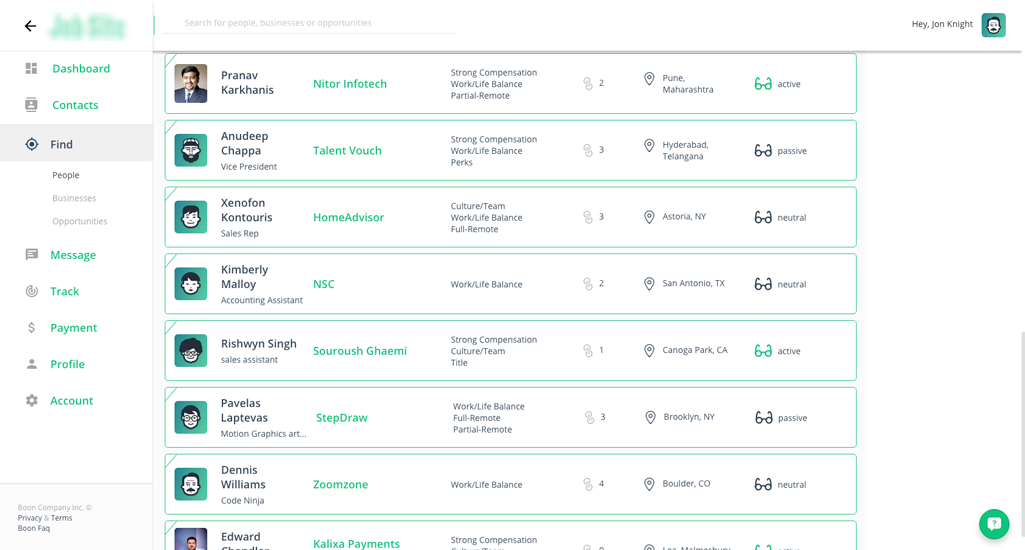Click the connections link icon for Rishwyn Singh
1025x550 pixels.
click(x=588, y=351)
